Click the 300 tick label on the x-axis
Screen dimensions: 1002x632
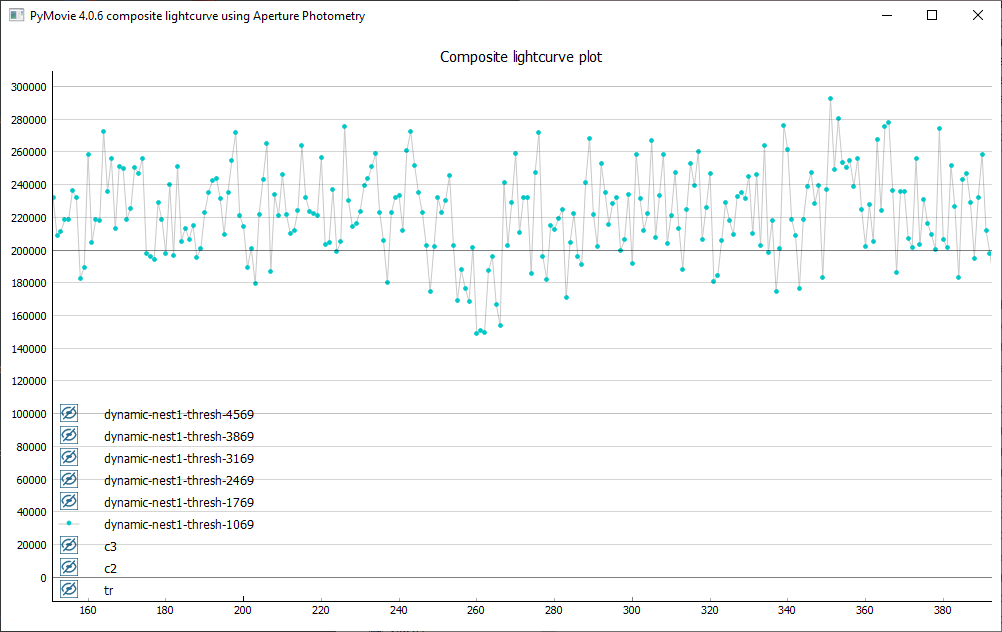[x=631, y=609]
